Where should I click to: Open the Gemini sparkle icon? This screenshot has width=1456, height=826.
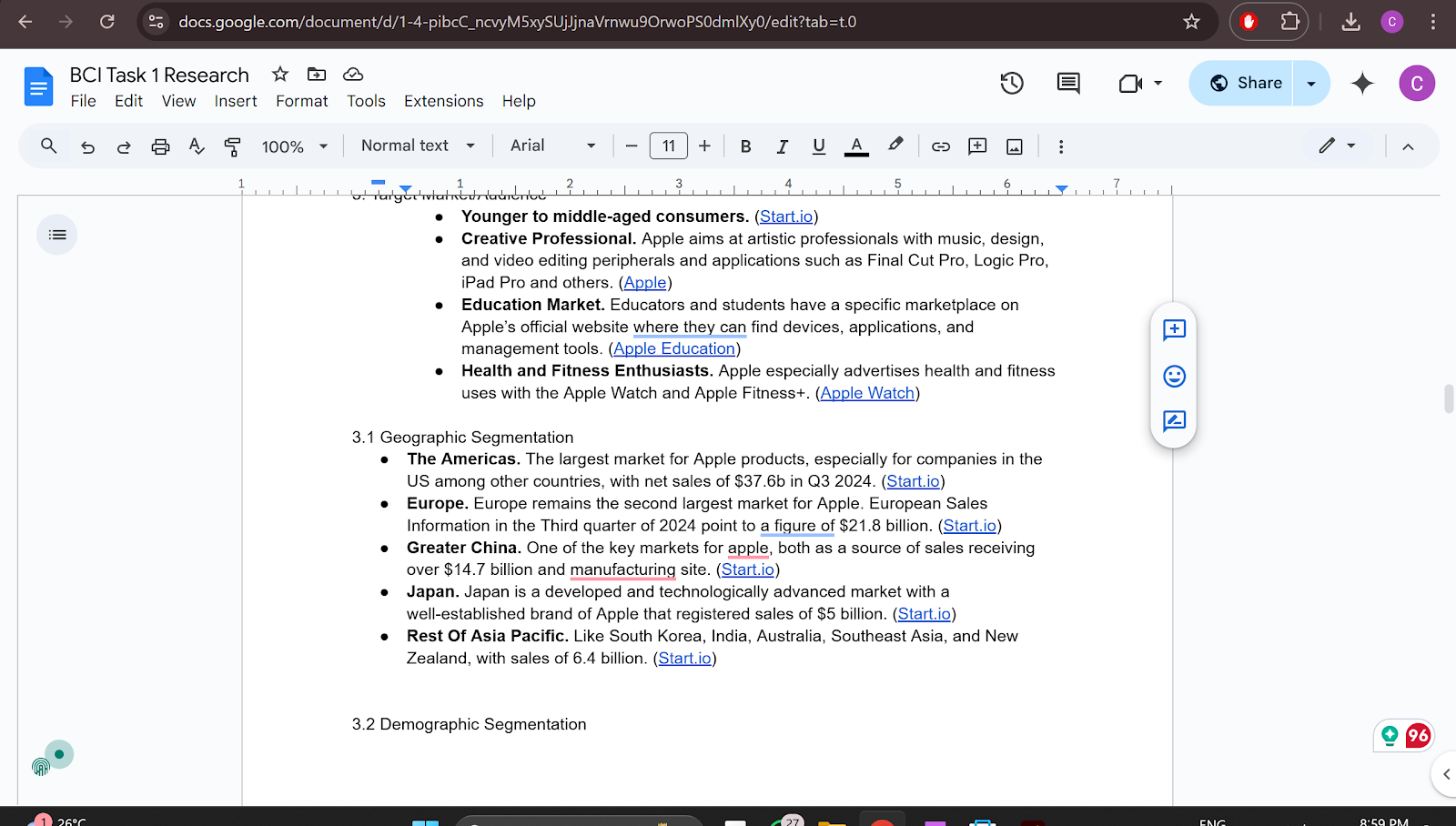[x=1362, y=83]
